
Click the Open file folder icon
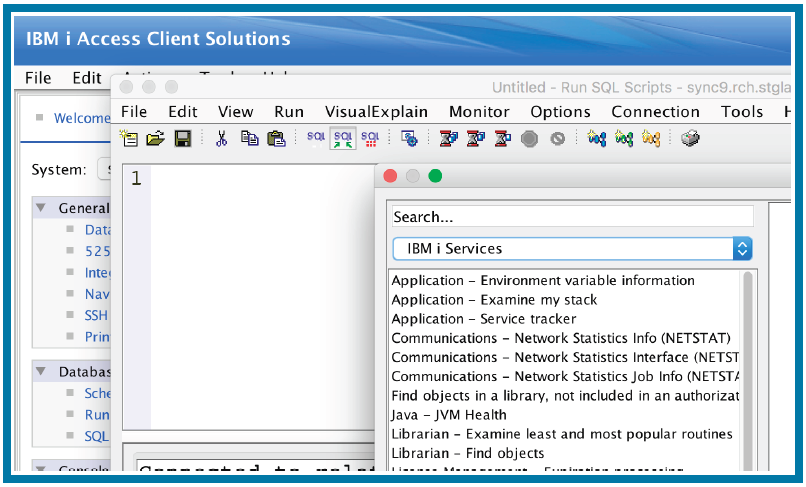[x=155, y=139]
